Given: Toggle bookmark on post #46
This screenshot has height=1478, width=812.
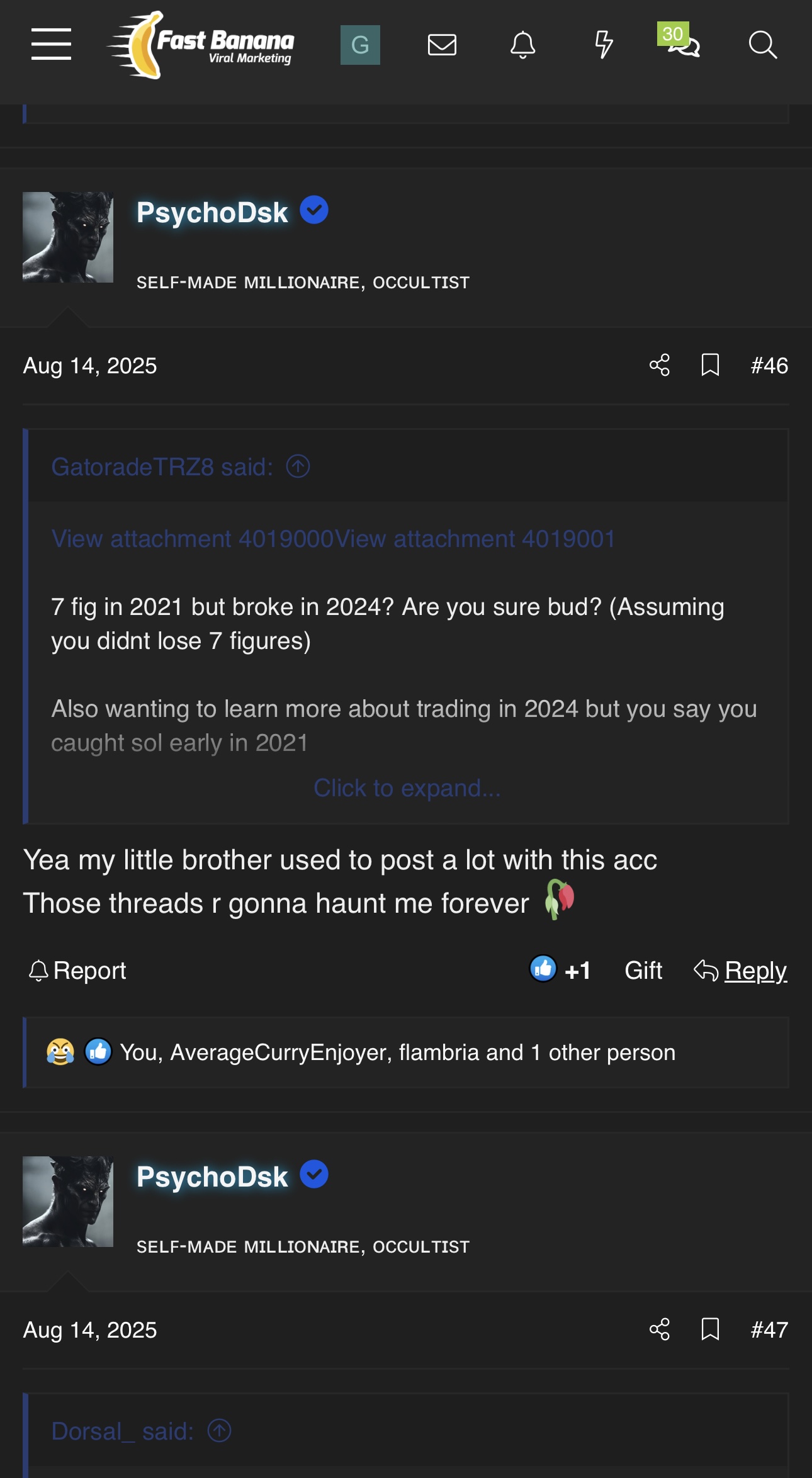Looking at the screenshot, I should (x=710, y=365).
